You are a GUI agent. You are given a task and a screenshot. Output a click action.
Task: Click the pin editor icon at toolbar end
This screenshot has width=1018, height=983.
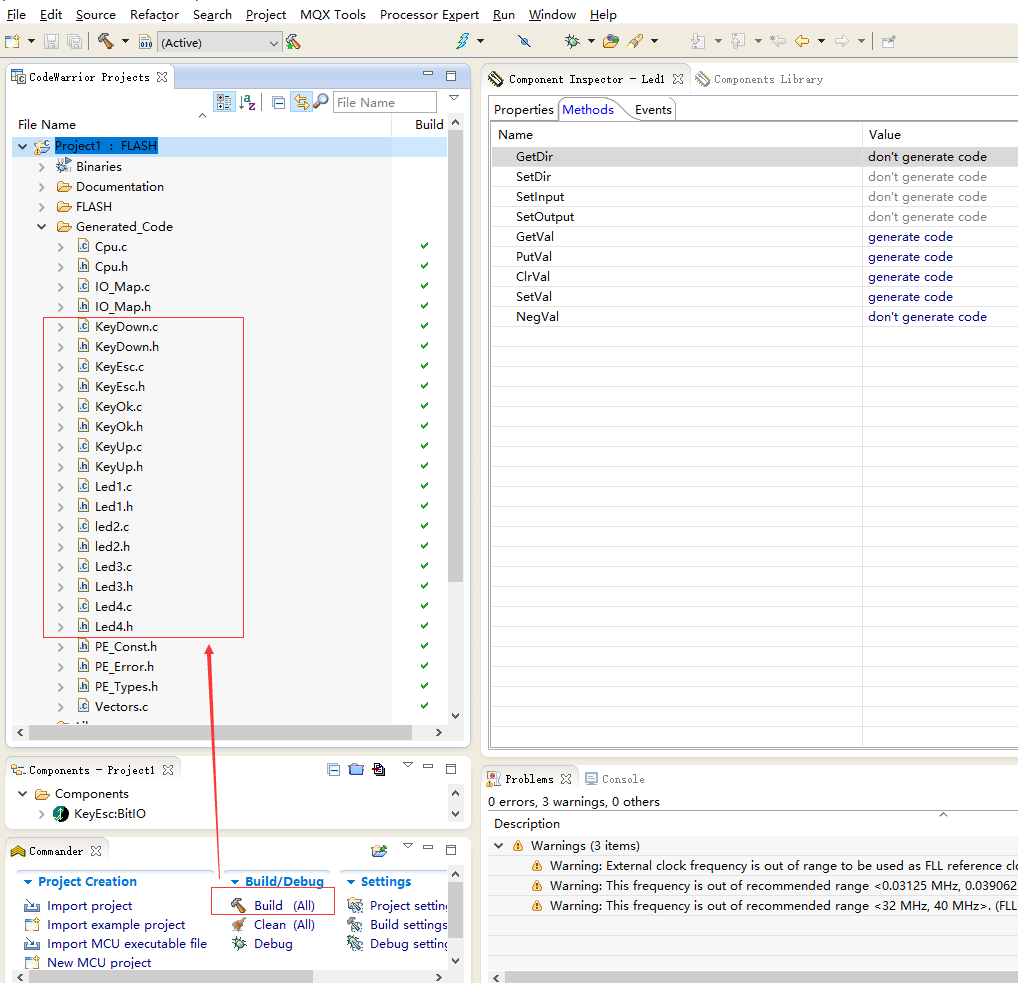point(889,42)
